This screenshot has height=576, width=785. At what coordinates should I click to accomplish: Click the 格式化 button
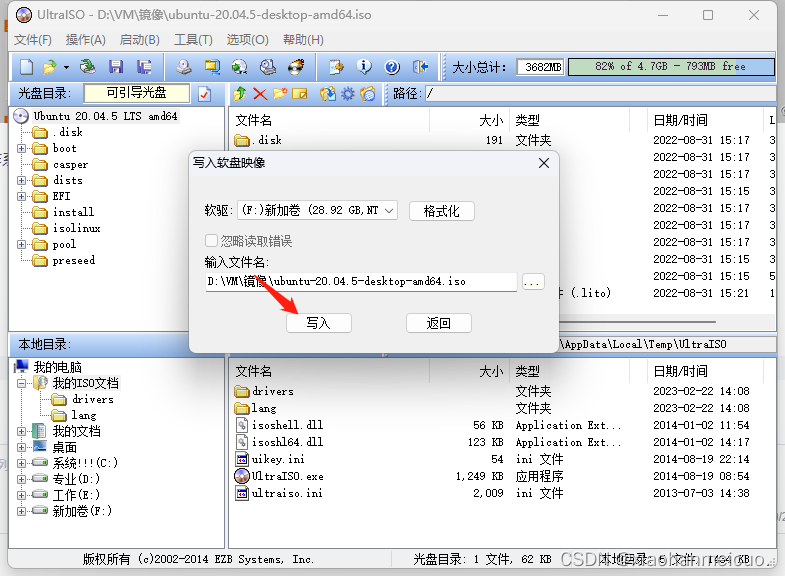(442, 211)
